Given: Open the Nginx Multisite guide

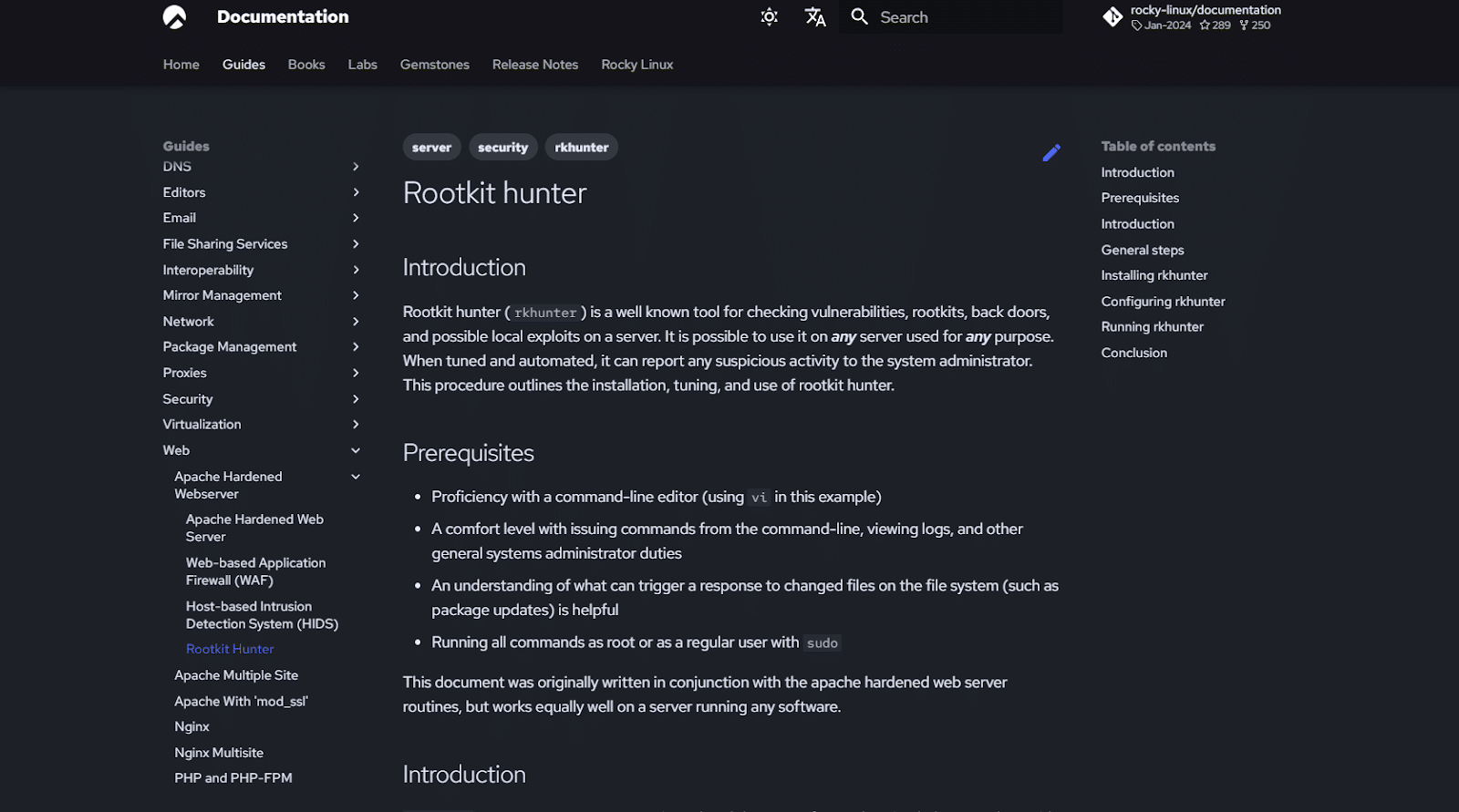Looking at the screenshot, I should click(x=219, y=753).
